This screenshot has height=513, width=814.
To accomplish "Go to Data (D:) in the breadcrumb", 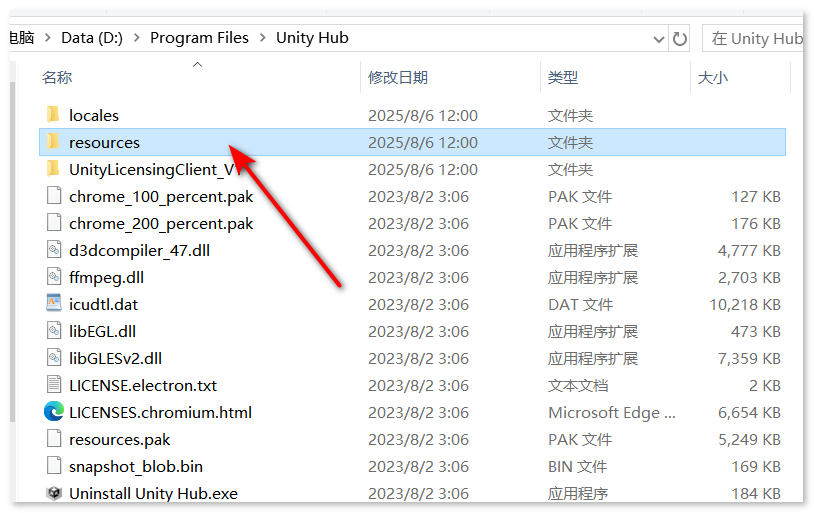I will point(92,38).
